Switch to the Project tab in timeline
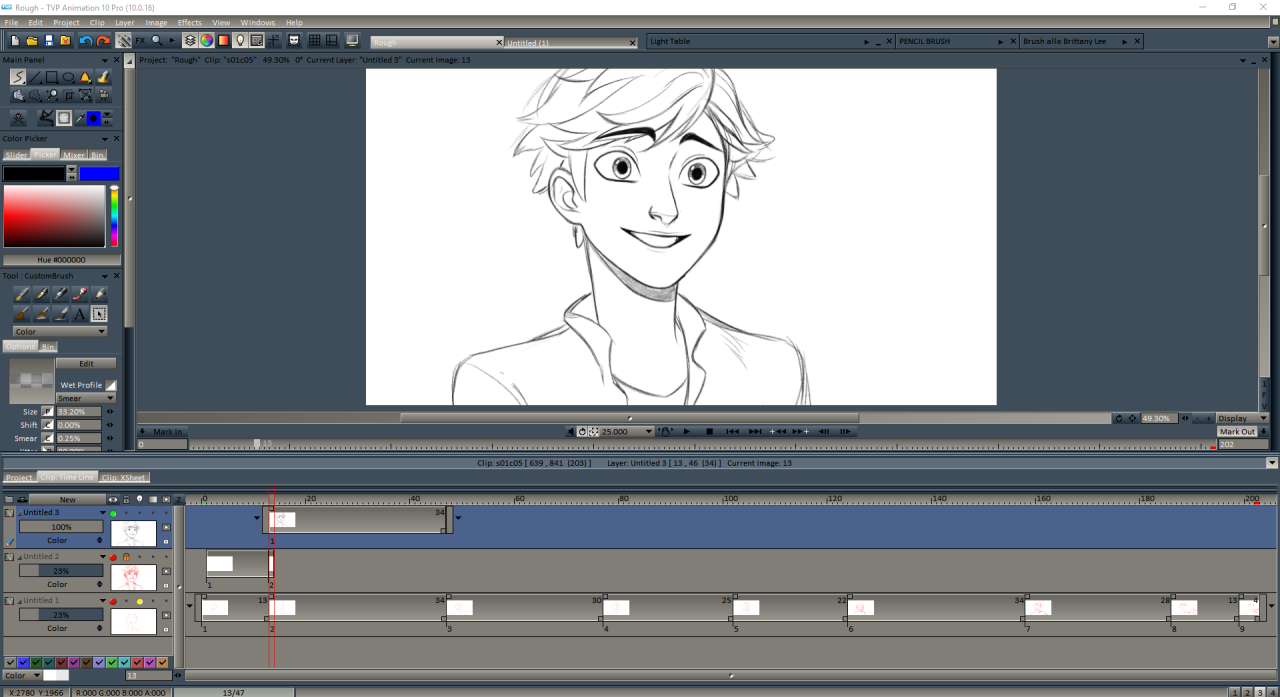This screenshot has width=1280, height=697. coord(19,478)
